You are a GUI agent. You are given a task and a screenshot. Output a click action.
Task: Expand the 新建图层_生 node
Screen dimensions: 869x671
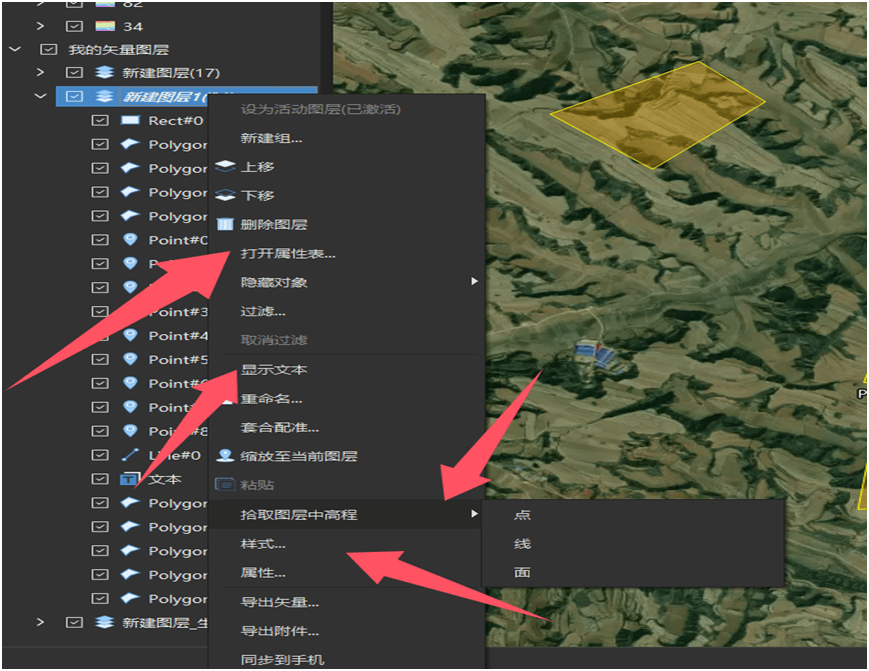pyautogui.click(x=40, y=622)
